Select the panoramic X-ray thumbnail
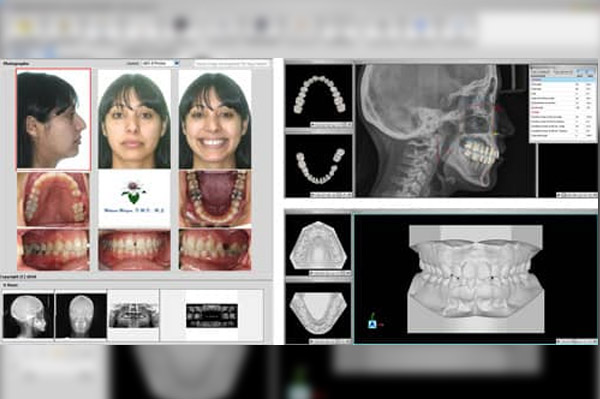The width and height of the screenshot is (600, 399). 134,315
